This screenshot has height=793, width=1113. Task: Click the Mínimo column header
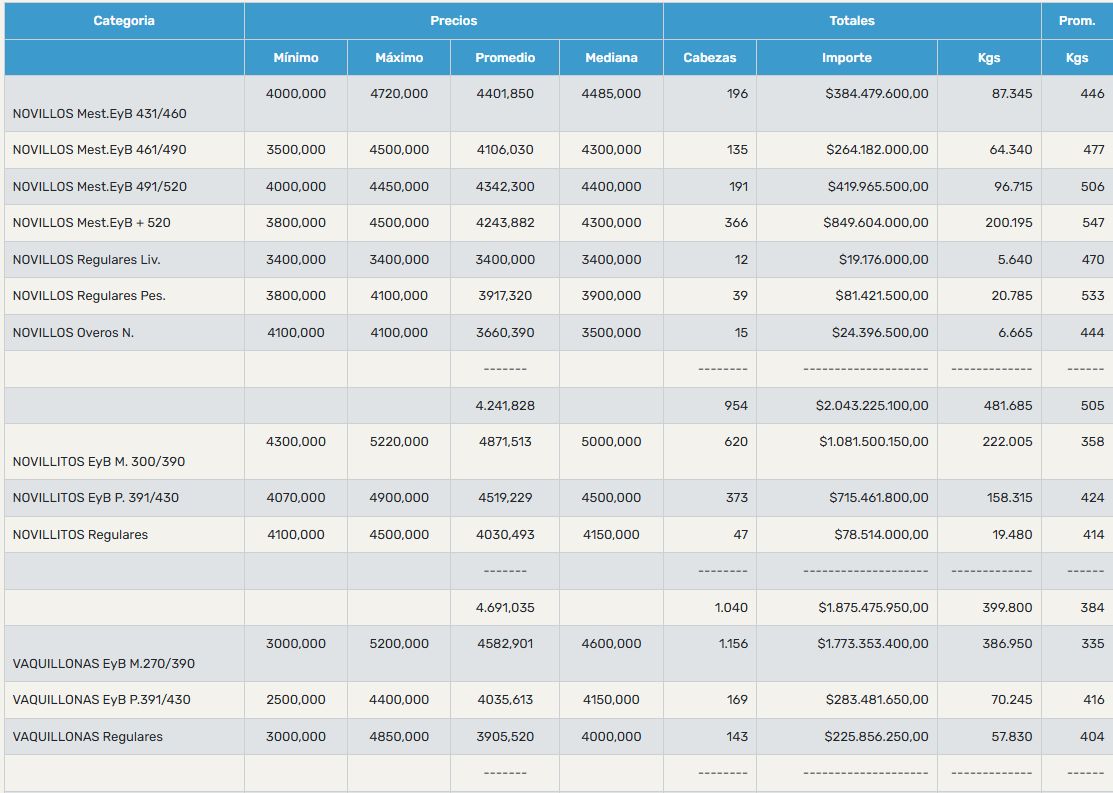coord(296,58)
